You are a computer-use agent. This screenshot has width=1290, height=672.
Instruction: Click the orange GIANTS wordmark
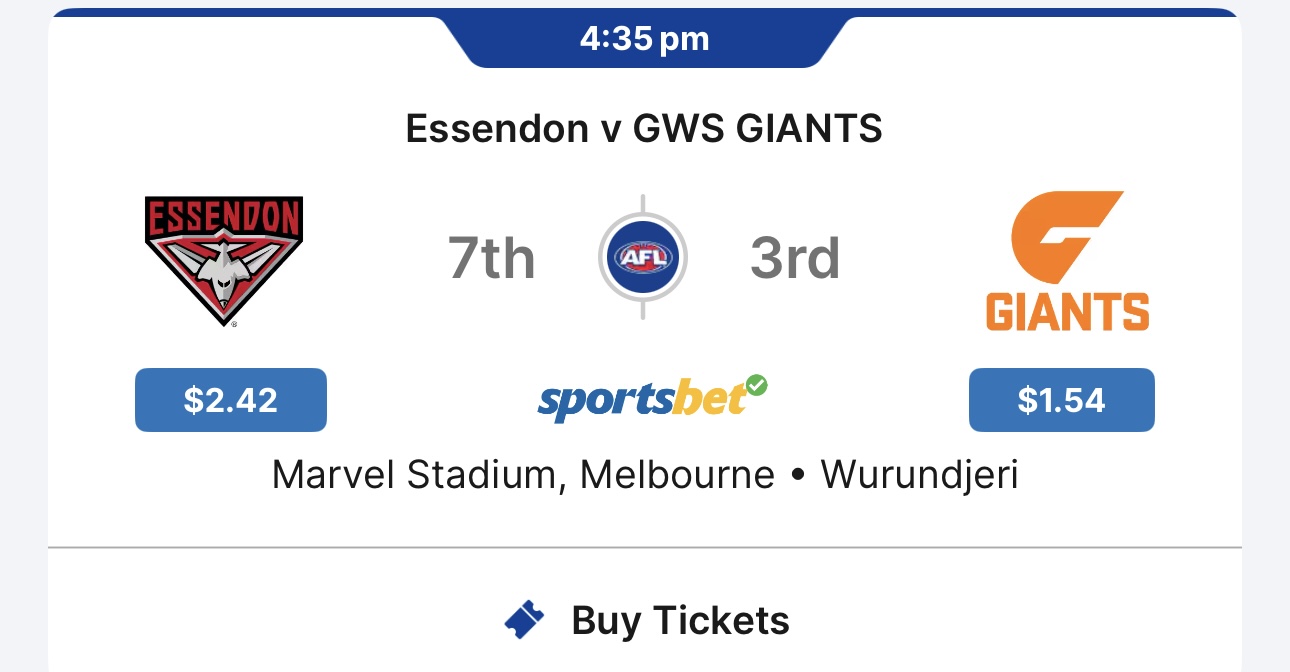(1067, 311)
